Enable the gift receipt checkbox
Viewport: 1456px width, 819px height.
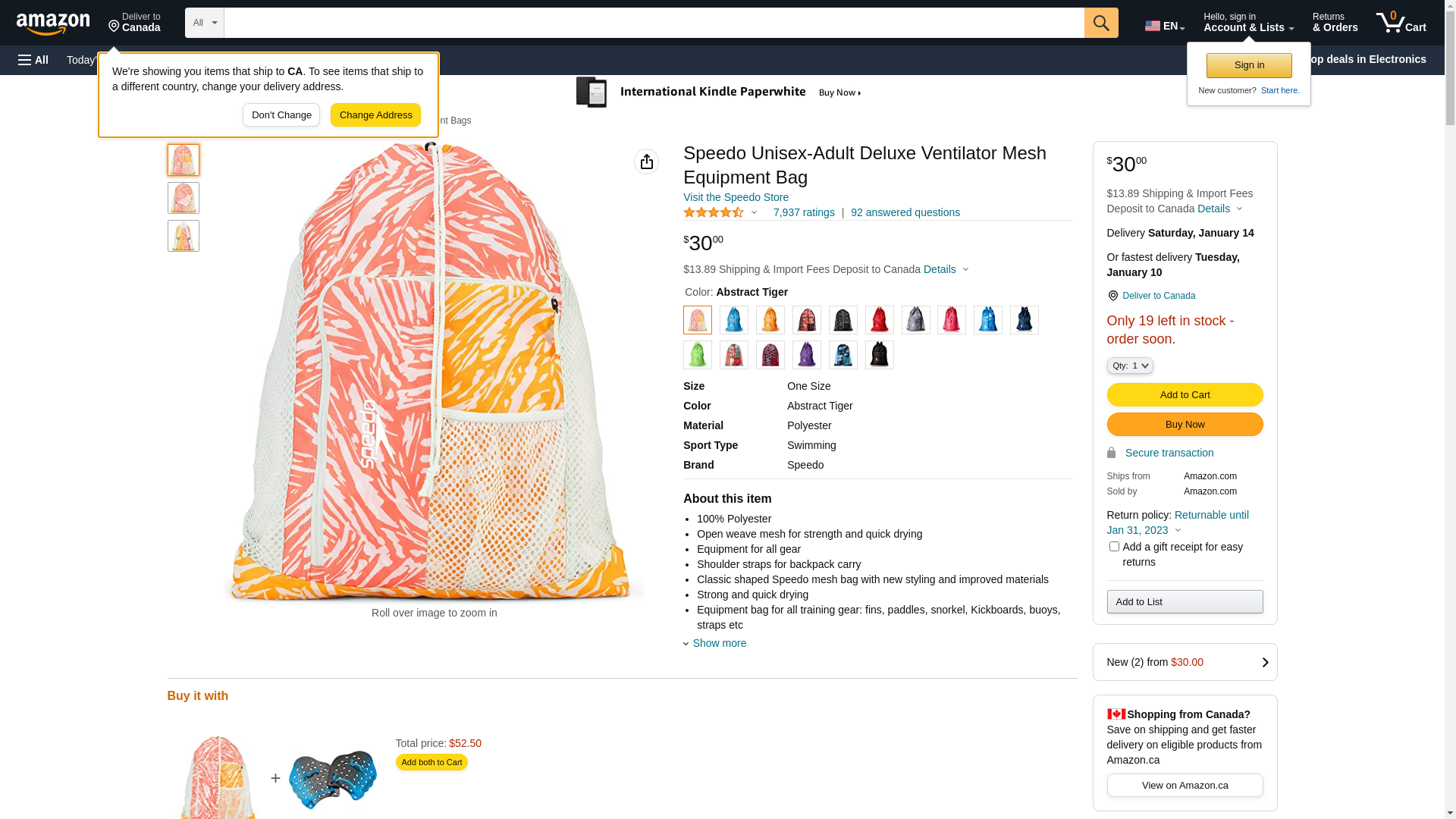pos(1114,547)
